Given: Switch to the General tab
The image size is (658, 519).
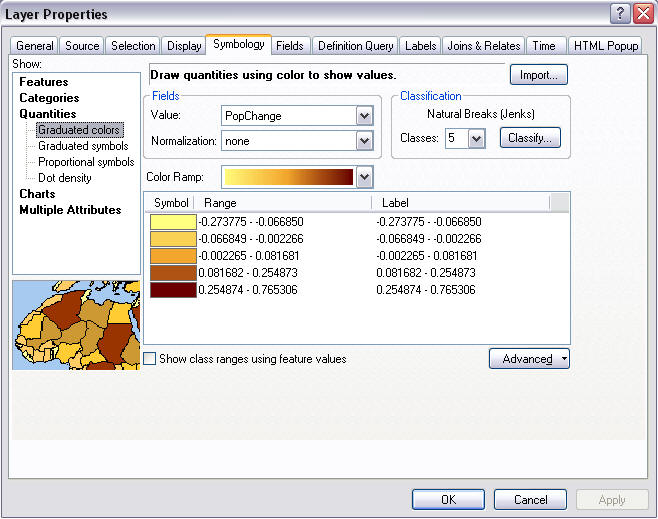Looking at the screenshot, I should tap(35, 46).
